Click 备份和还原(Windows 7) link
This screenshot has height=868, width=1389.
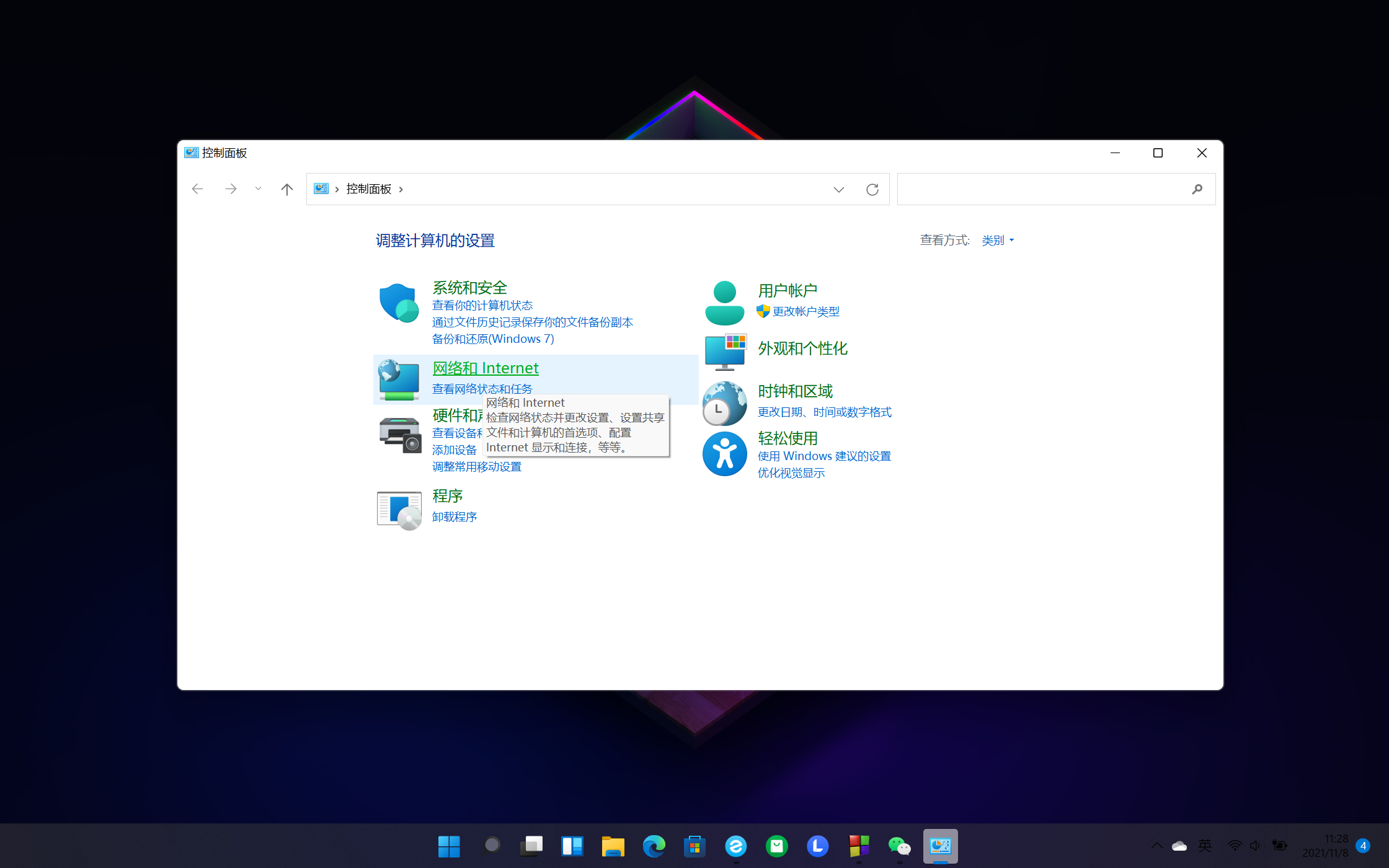(493, 339)
